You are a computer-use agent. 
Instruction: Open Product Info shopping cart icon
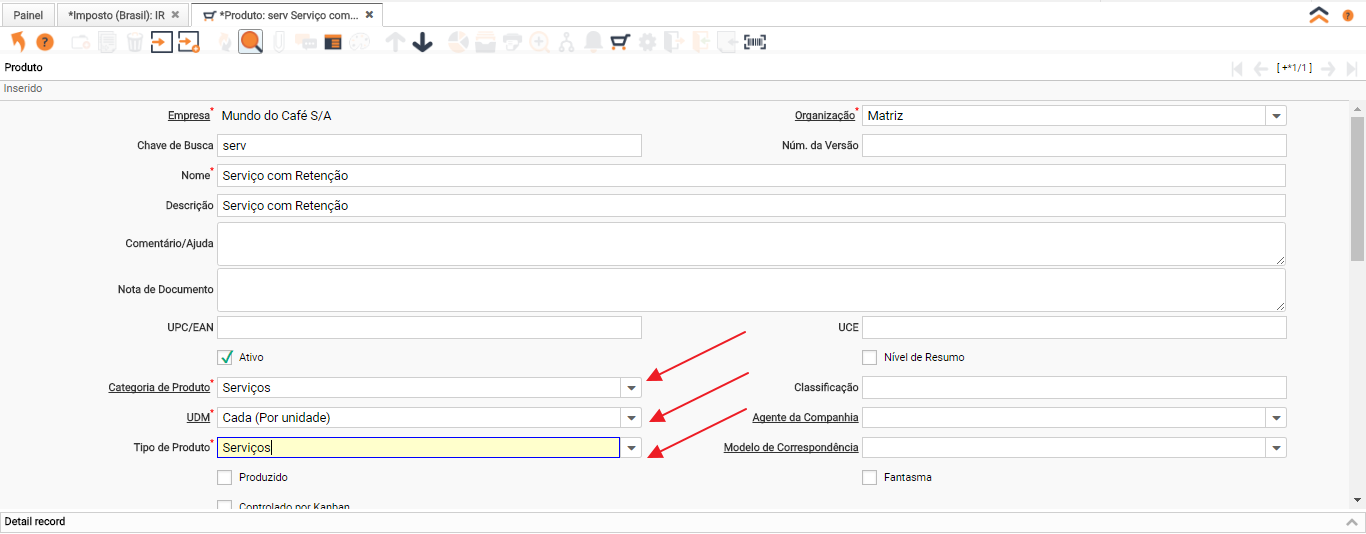[x=620, y=42]
